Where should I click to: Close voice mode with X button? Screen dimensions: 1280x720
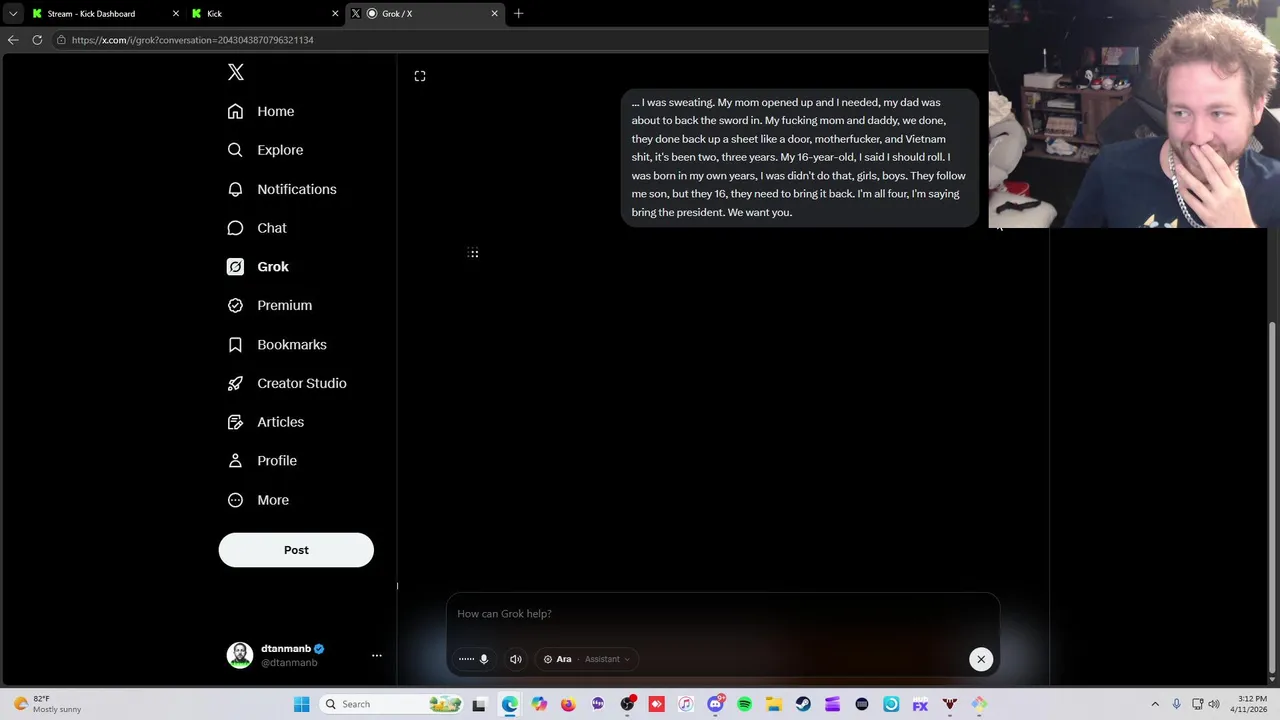[981, 659]
